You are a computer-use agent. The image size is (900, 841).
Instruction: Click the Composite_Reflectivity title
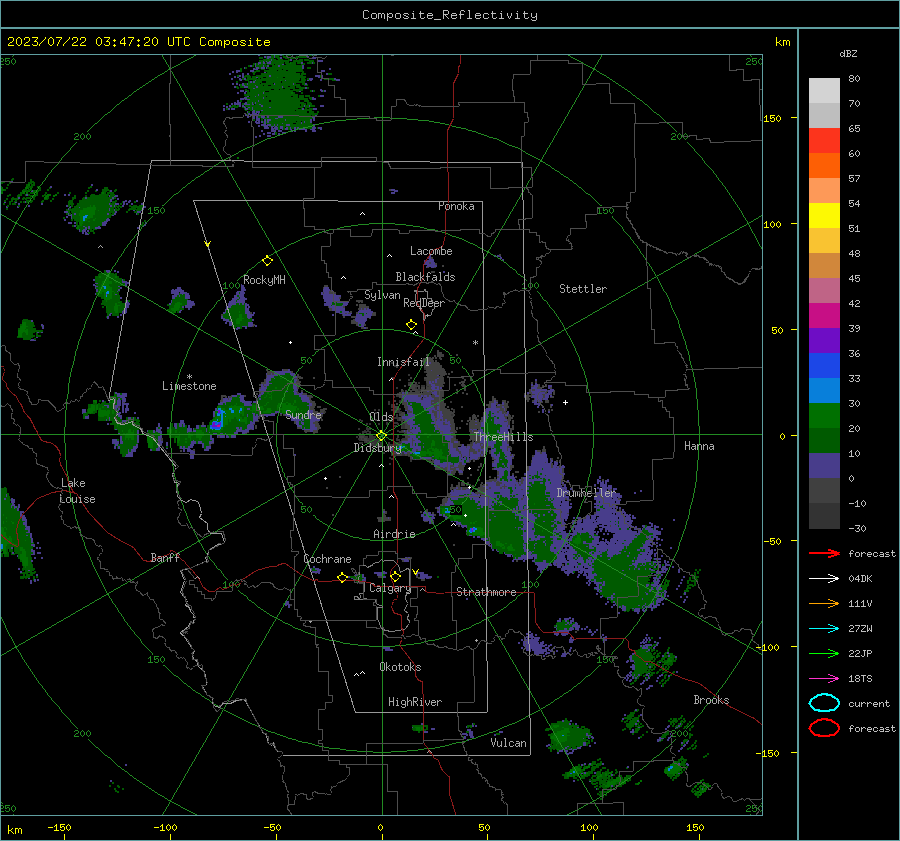pos(450,15)
